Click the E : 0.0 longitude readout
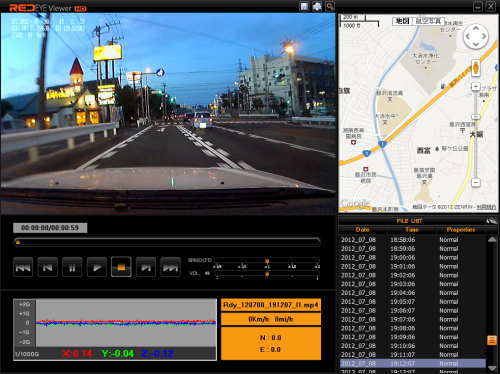Screen dimensions: 500x374 (x=271, y=349)
